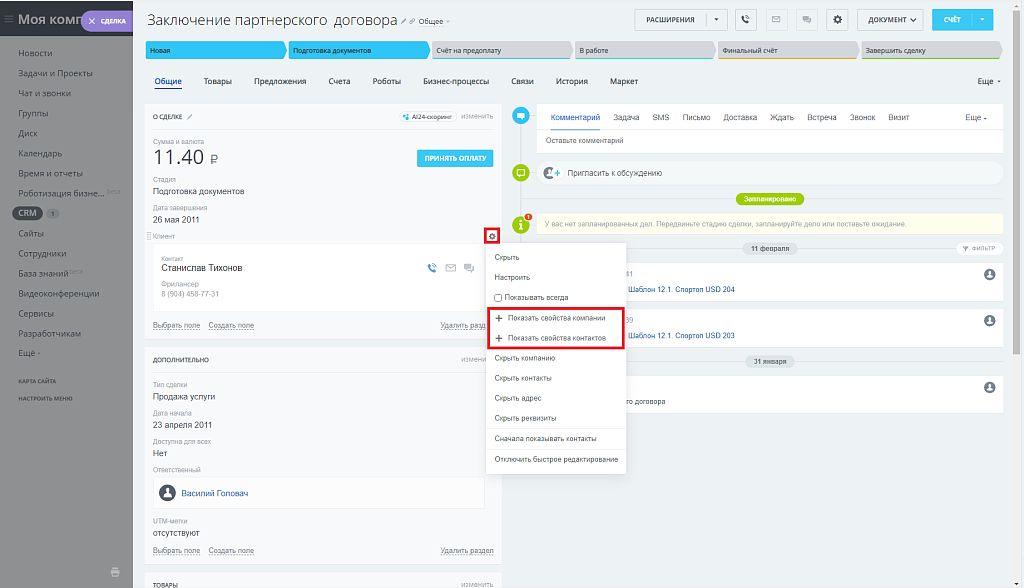Choose Отключить быстрое редактирование menu option

pos(555,459)
